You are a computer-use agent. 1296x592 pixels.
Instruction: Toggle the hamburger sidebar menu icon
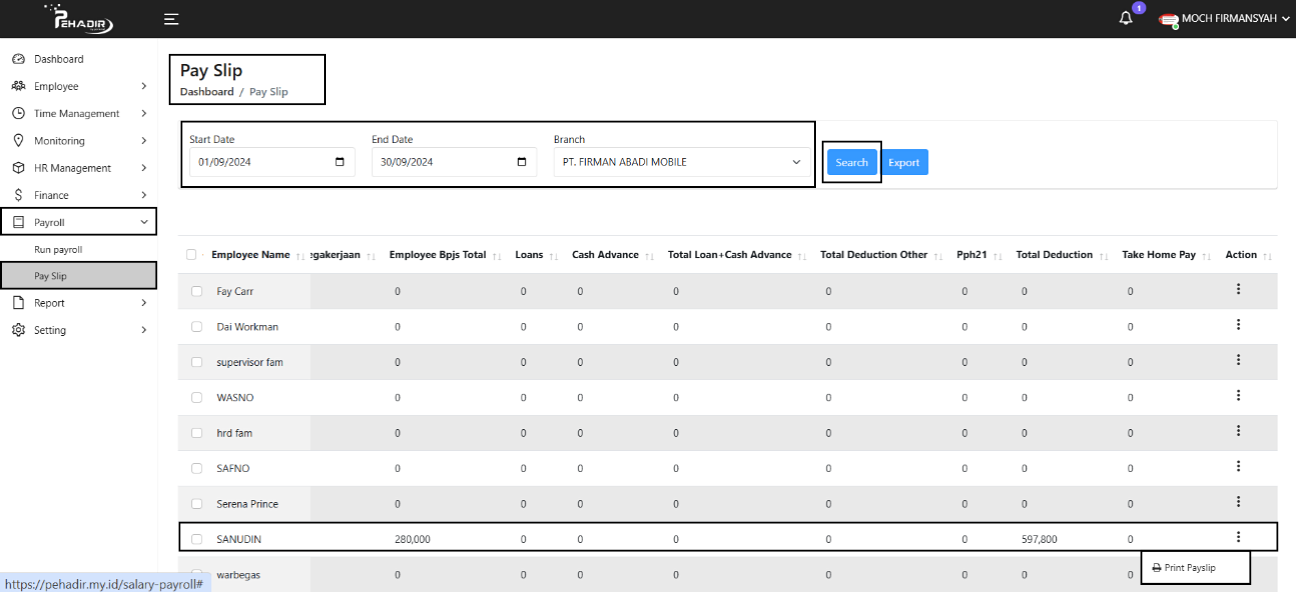(172, 19)
